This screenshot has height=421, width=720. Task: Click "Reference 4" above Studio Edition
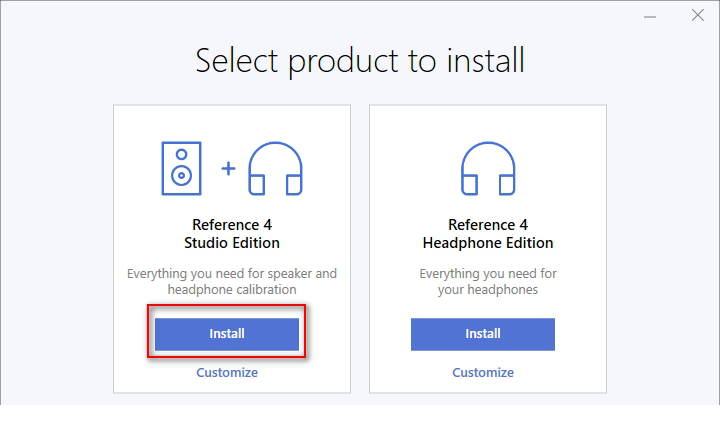232,225
